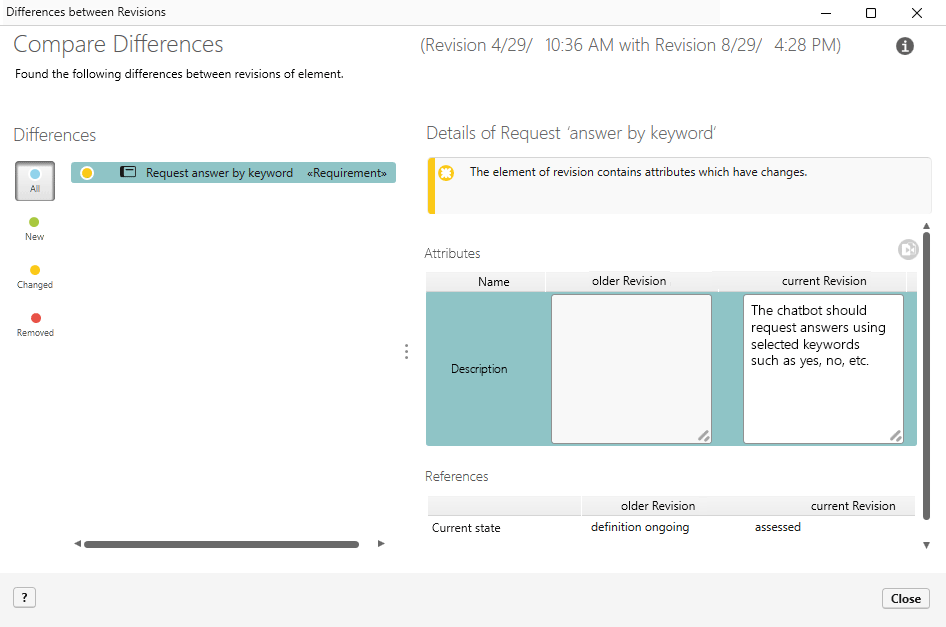Click the Close button
The image size is (946, 627).
coord(905,598)
